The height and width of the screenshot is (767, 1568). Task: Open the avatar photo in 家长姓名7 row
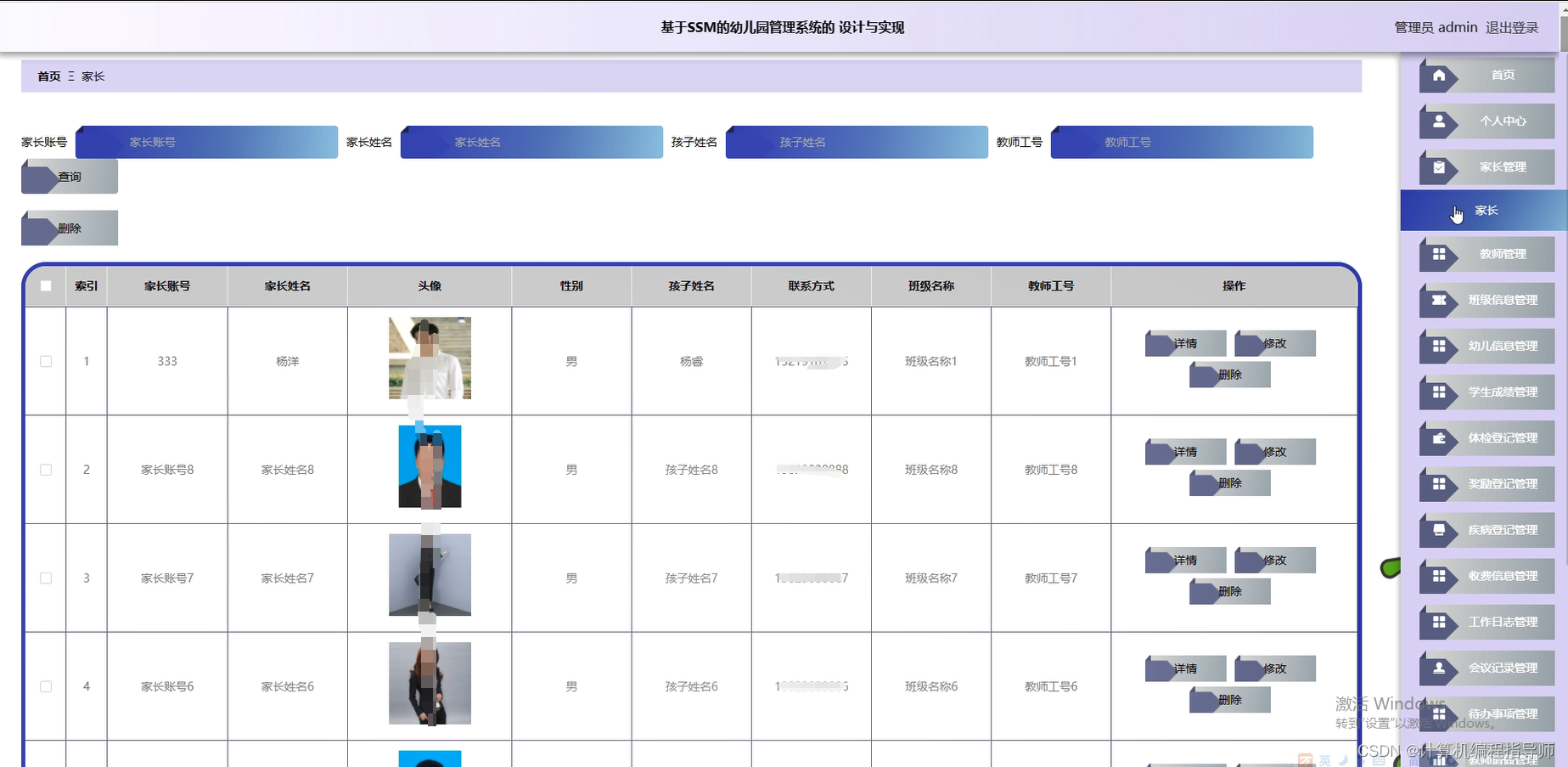click(430, 575)
